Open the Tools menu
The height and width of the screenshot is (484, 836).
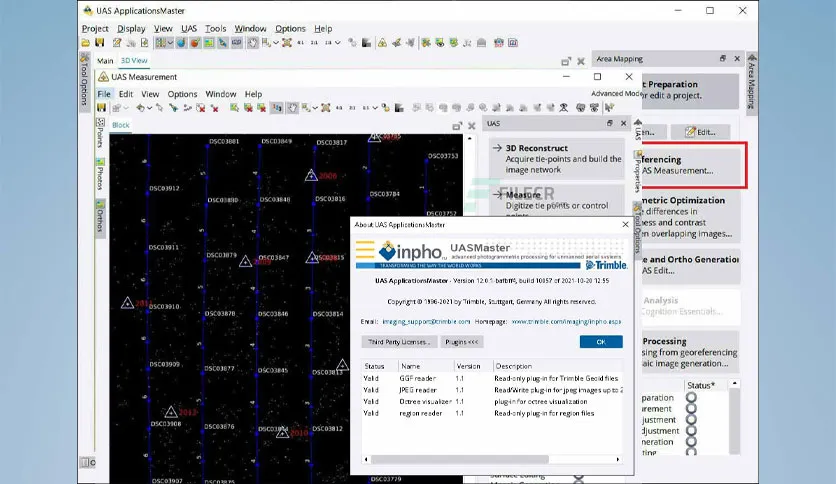click(x=215, y=29)
